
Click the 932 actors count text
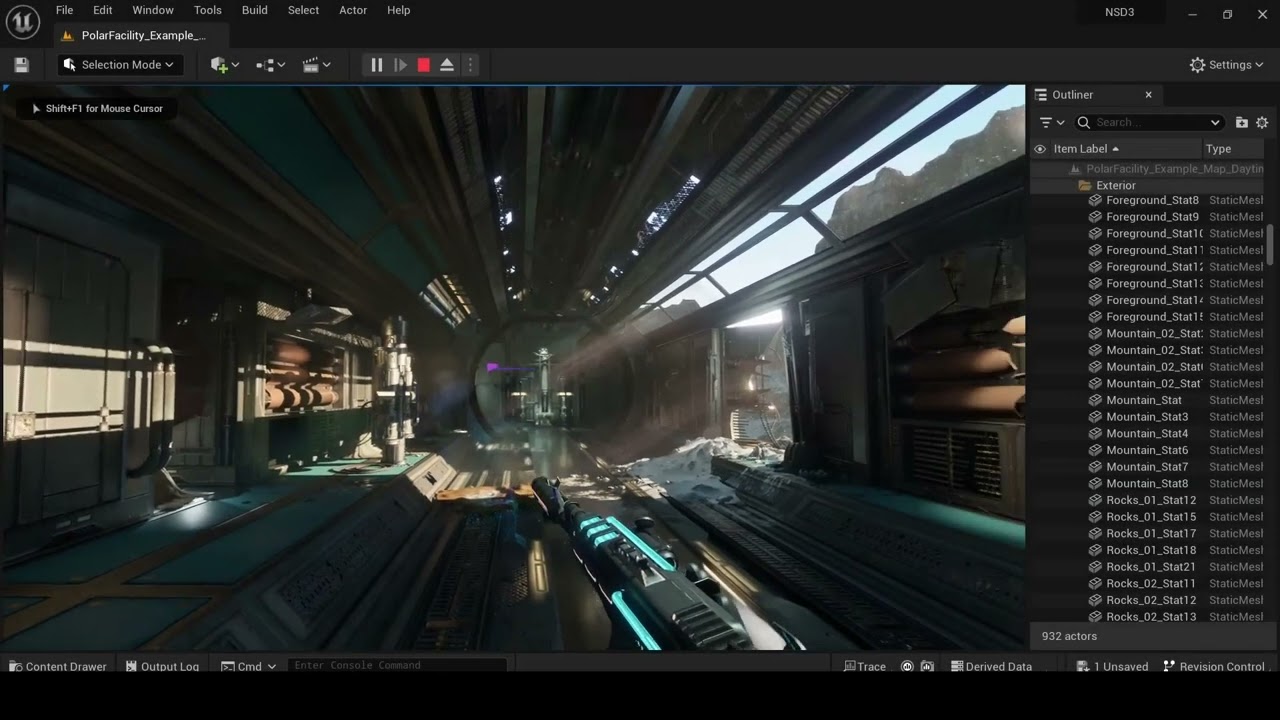tap(1069, 636)
